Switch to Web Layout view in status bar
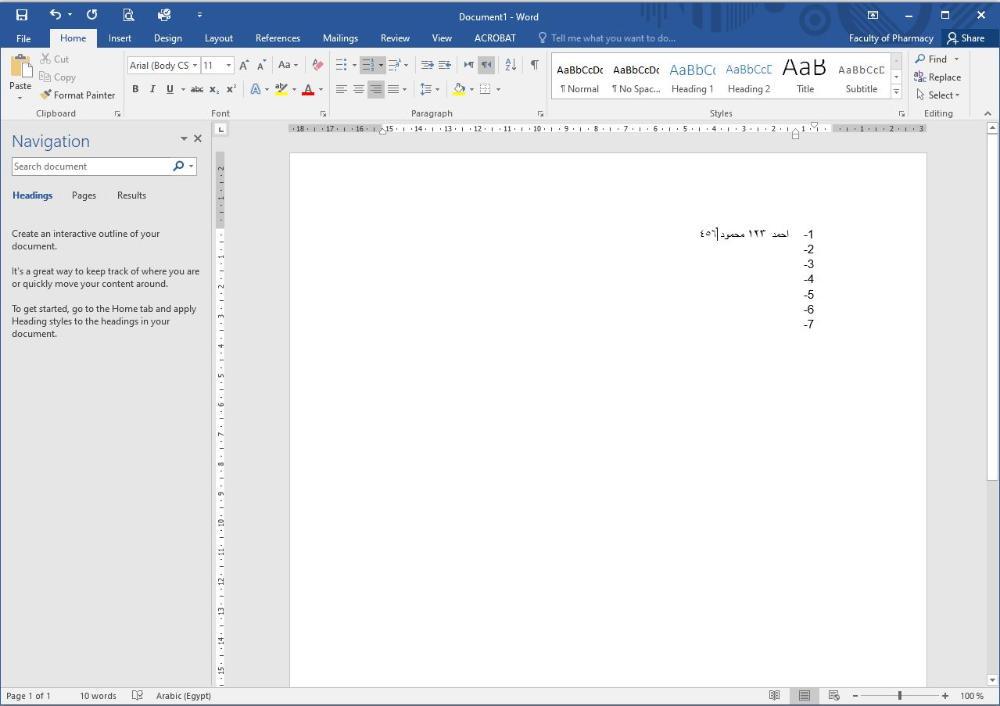 pyautogui.click(x=834, y=696)
